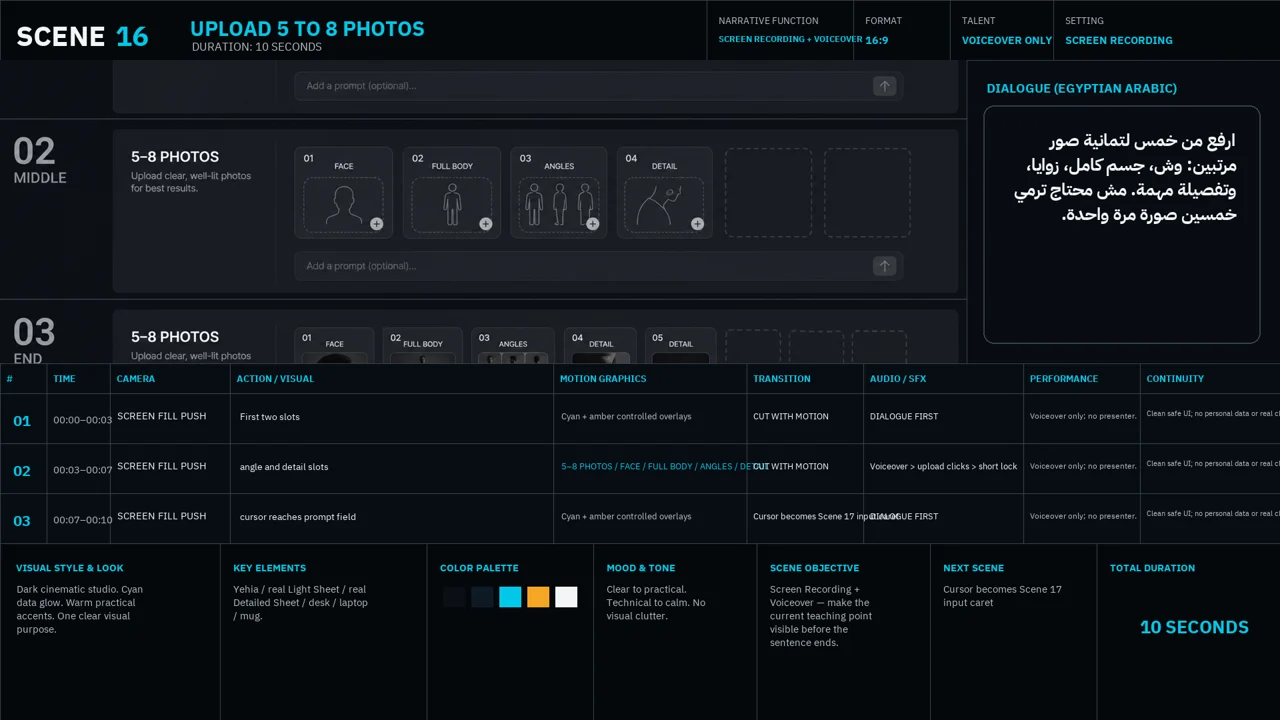Select the profile outline in the 04 DETAIL slot
This screenshot has width=1280, height=720.
[660, 205]
